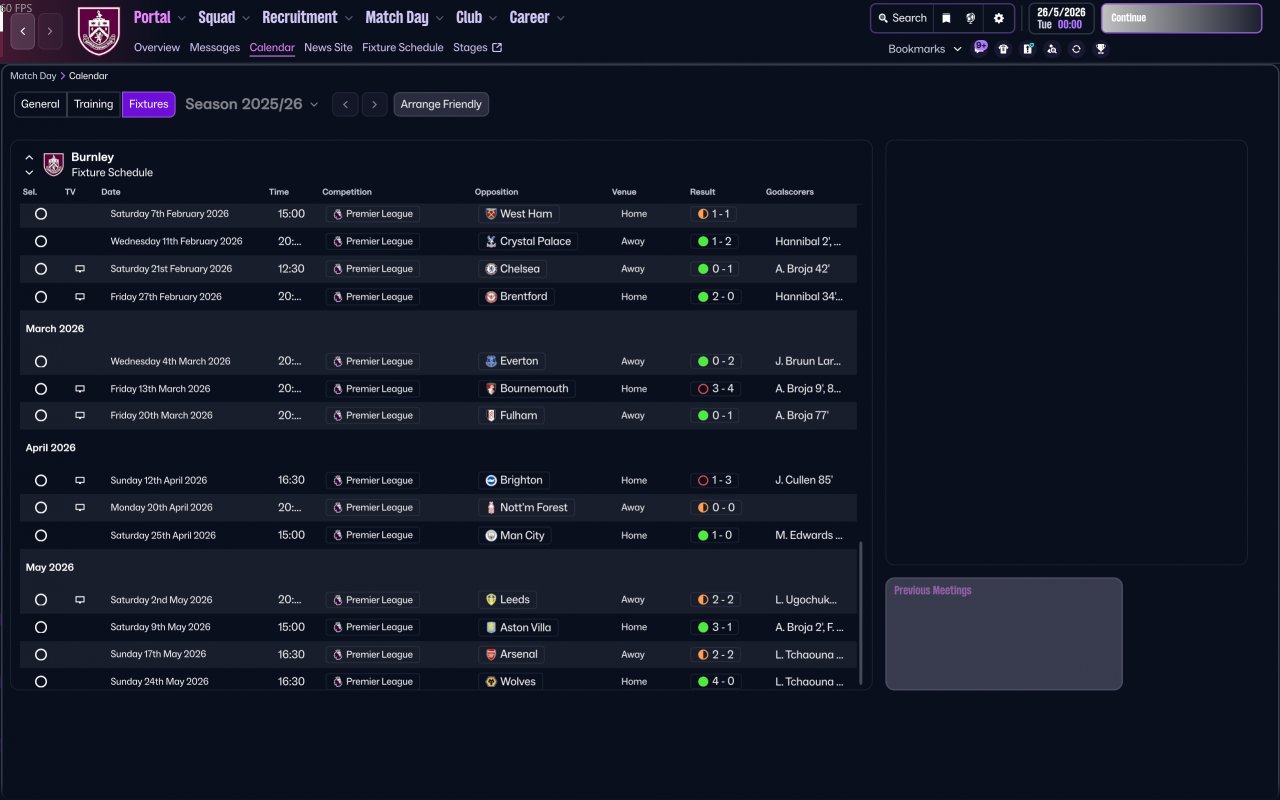The width and height of the screenshot is (1280, 800).
Task: Click the report shortcut icon with green dot
Action: tap(1028, 49)
